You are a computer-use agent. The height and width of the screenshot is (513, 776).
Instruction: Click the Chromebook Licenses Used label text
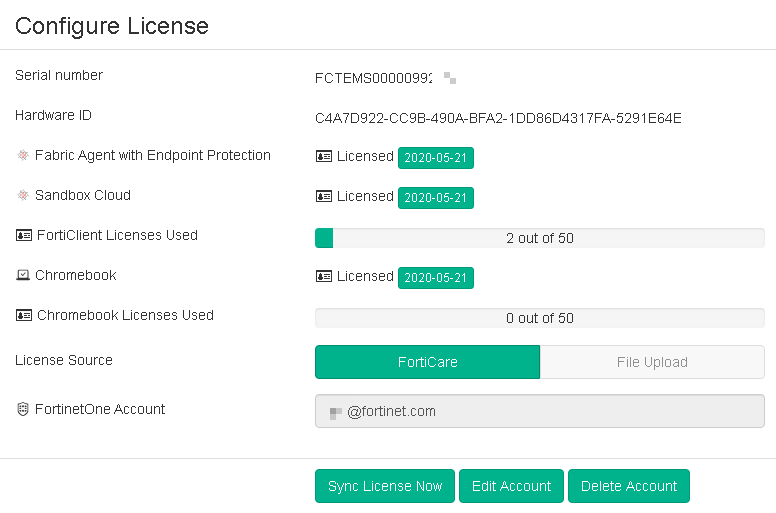(126, 315)
